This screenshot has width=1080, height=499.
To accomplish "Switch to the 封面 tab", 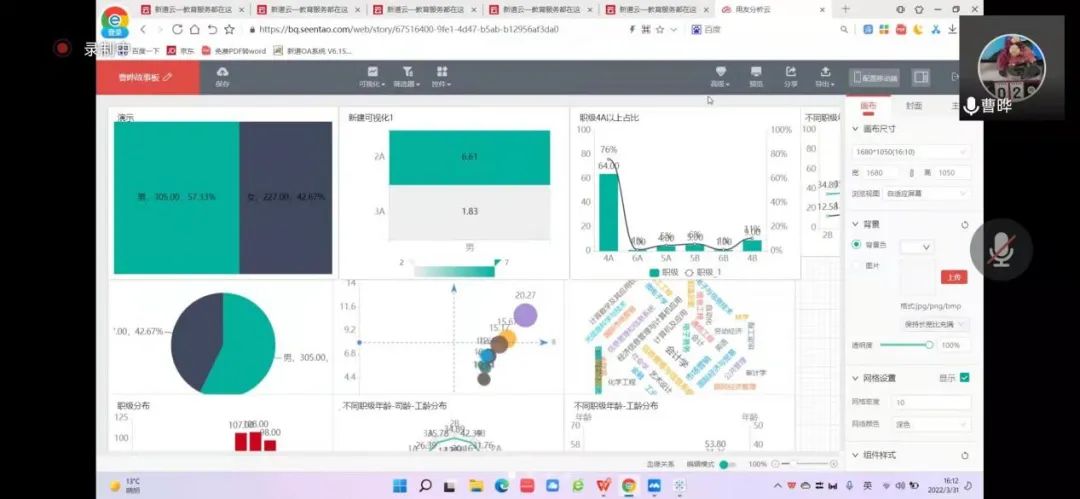I will pos(914,106).
